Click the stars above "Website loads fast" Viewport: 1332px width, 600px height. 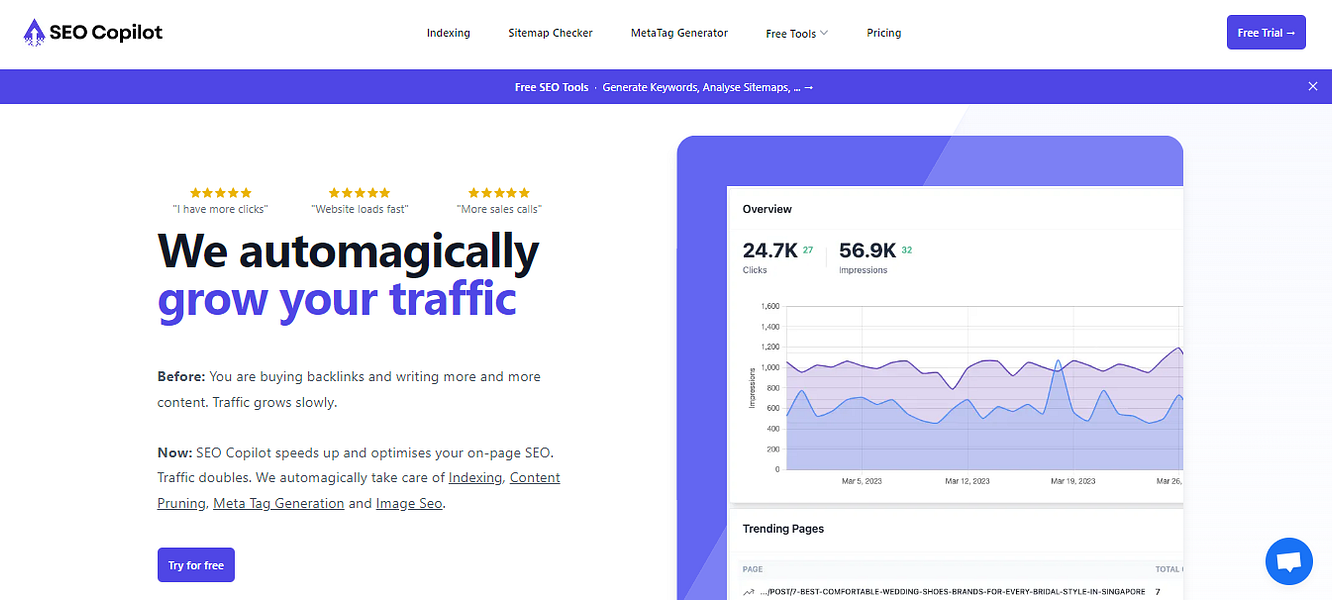(359, 193)
